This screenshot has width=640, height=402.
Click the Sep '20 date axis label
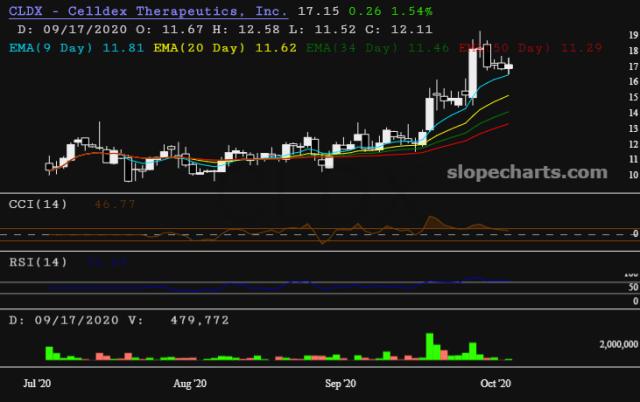pyautogui.click(x=342, y=383)
